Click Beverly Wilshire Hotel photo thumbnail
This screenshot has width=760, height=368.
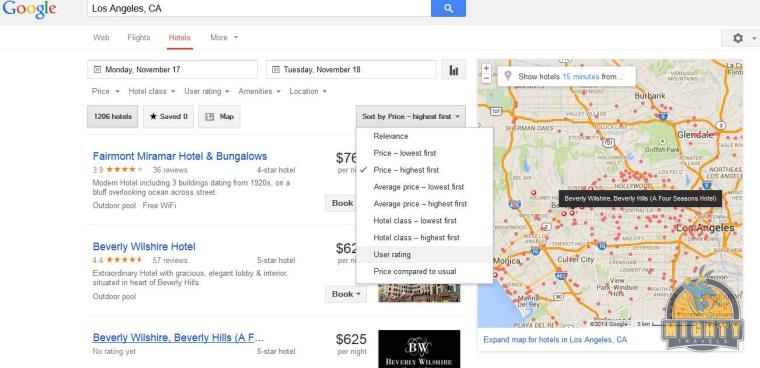tap(419, 292)
